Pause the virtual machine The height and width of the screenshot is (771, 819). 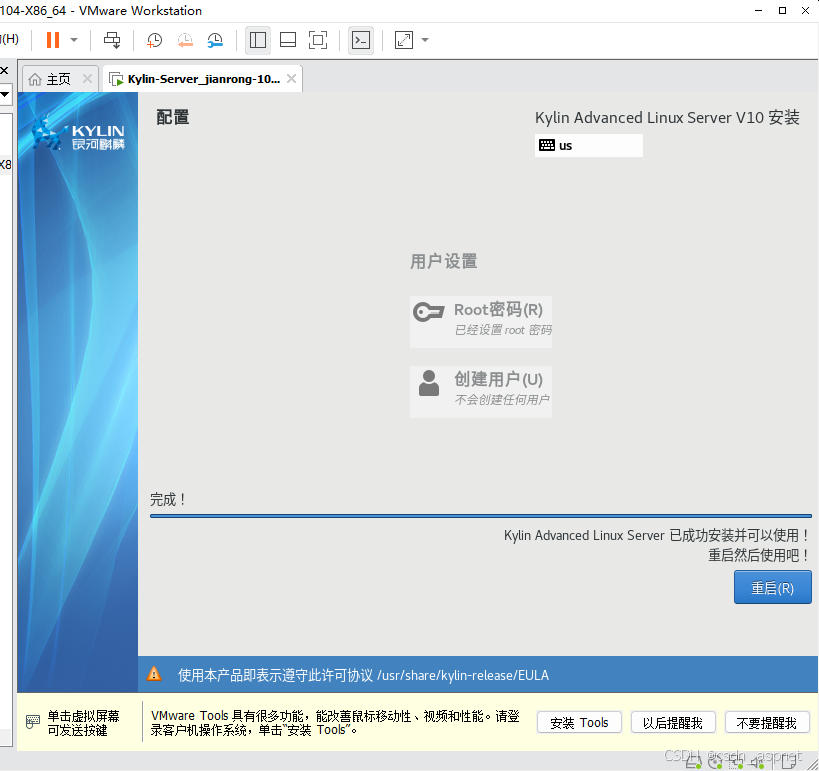coord(53,40)
